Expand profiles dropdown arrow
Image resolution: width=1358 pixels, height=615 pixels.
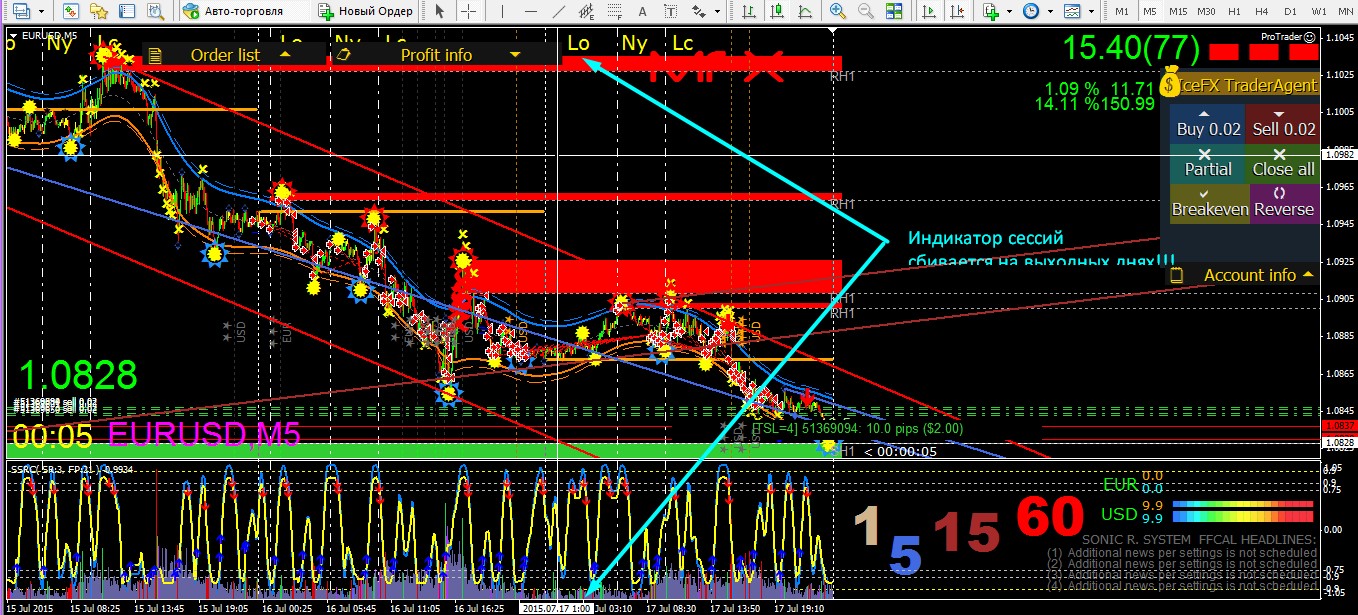pyautogui.click(x=41, y=11)
